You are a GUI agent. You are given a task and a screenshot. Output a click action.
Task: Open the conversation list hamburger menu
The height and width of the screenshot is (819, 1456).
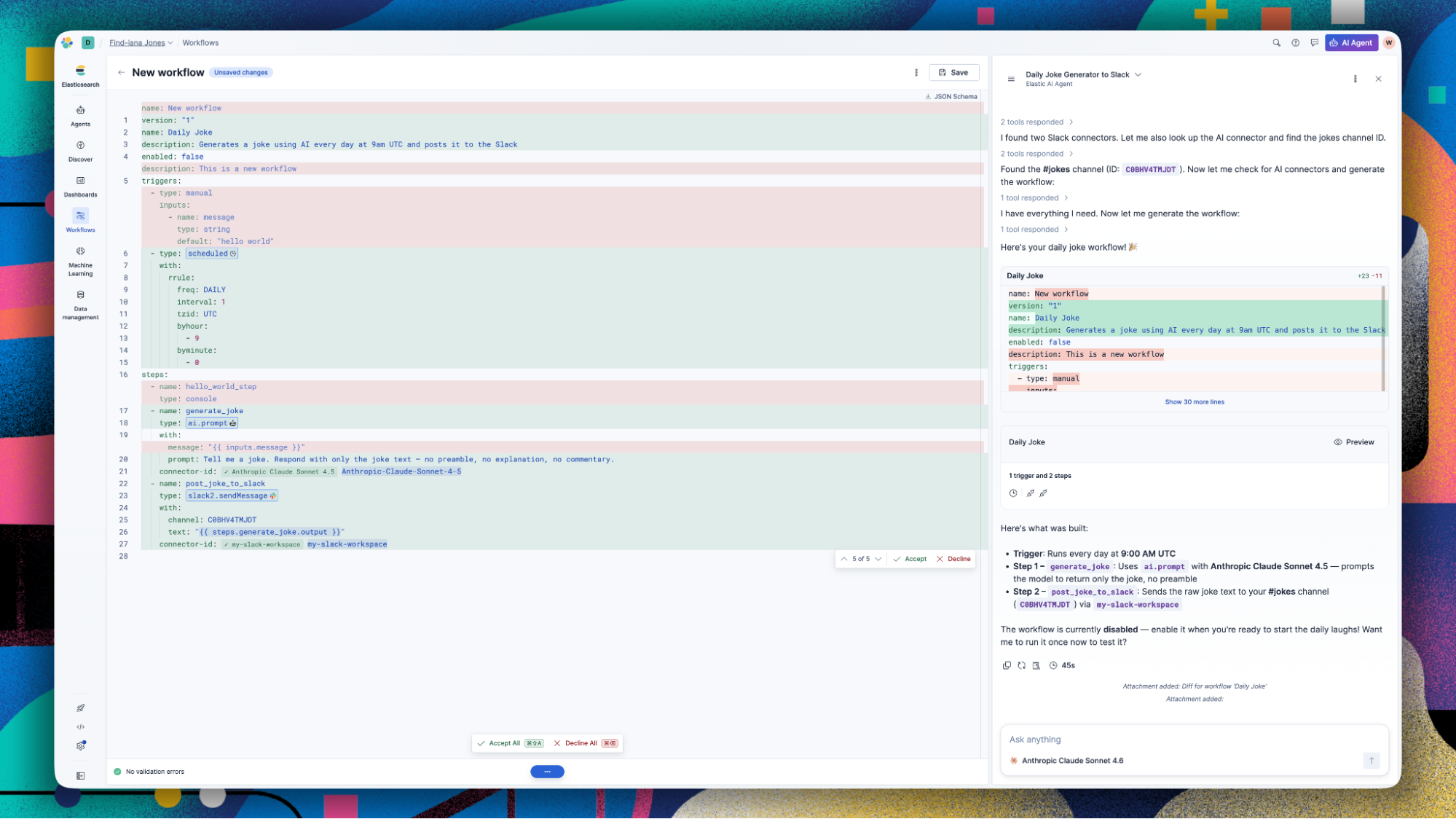tap(1011, 79)
